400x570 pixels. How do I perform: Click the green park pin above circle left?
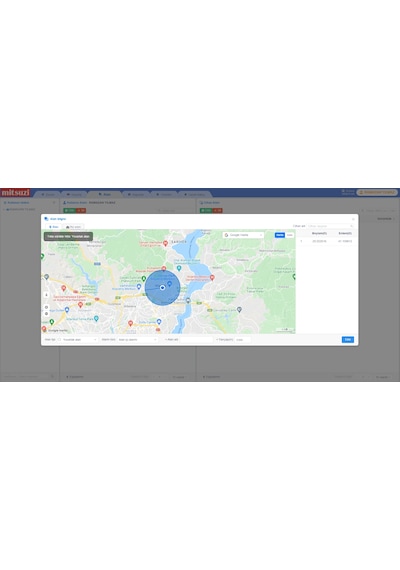click(144, 279)
